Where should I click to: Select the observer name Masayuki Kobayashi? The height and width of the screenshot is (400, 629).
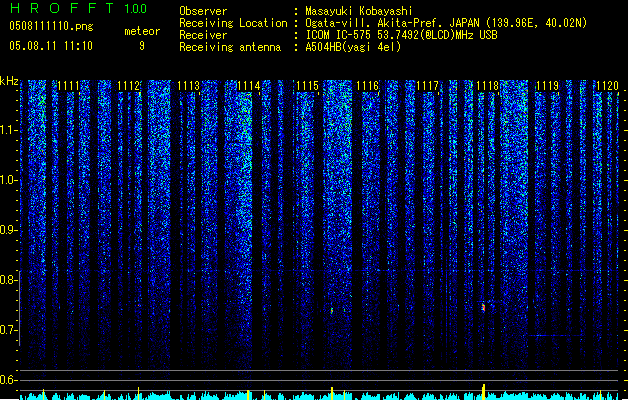click(x=359, y=11)
